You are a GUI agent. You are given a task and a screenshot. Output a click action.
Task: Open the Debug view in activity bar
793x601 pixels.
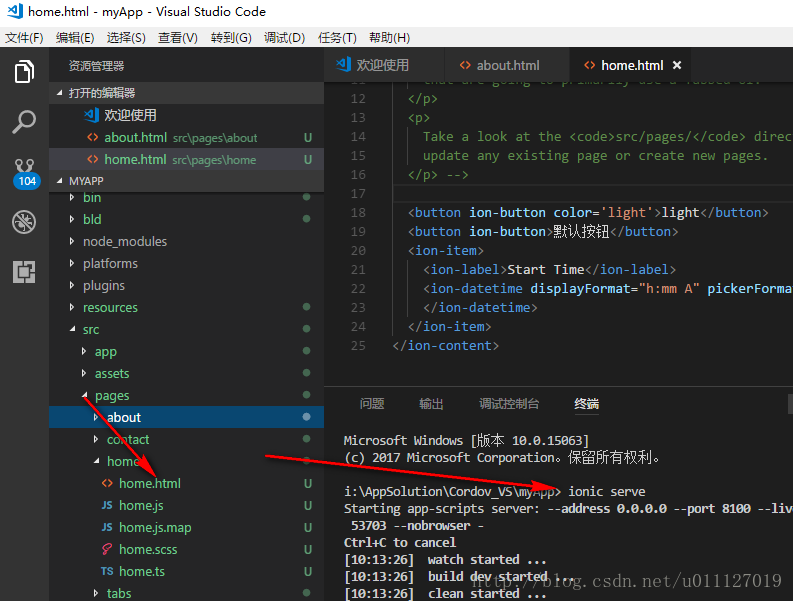click(x=24, y=222)
